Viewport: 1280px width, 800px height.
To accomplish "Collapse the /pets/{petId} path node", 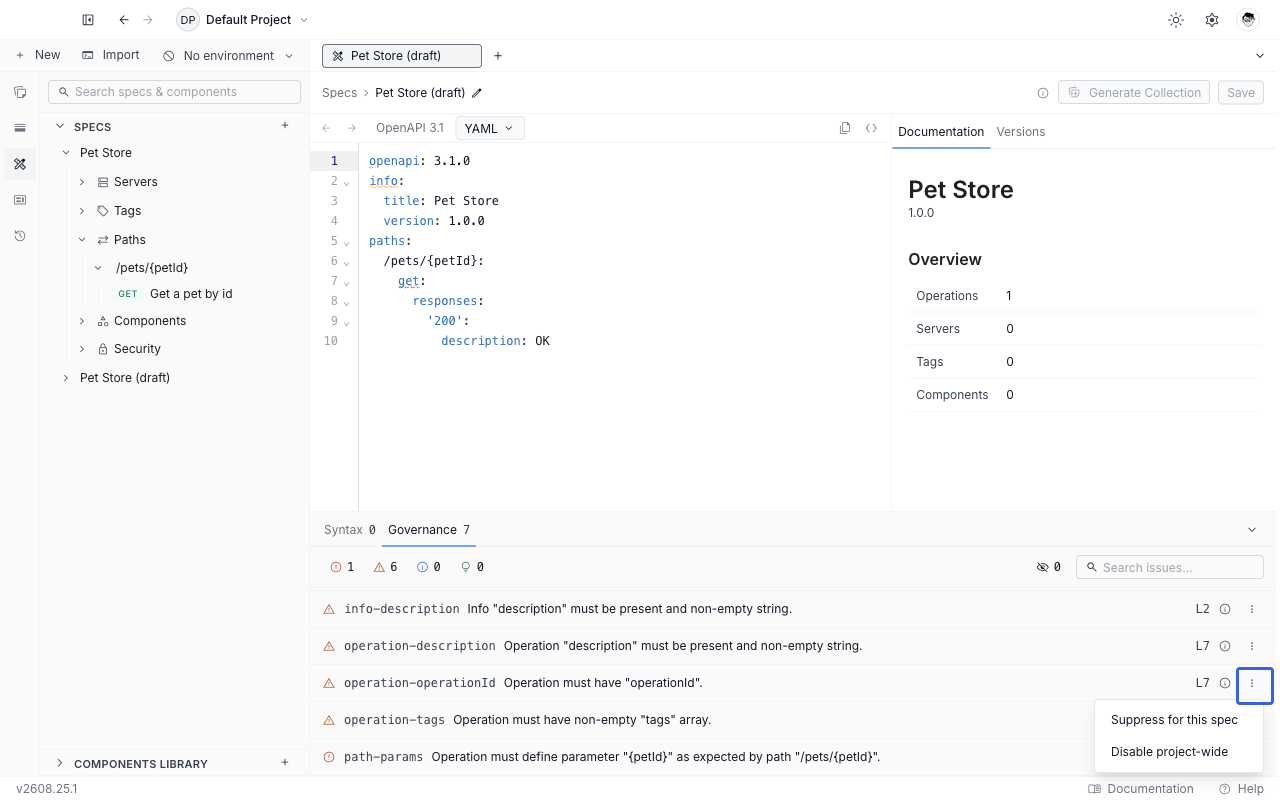I will point(98,268).
